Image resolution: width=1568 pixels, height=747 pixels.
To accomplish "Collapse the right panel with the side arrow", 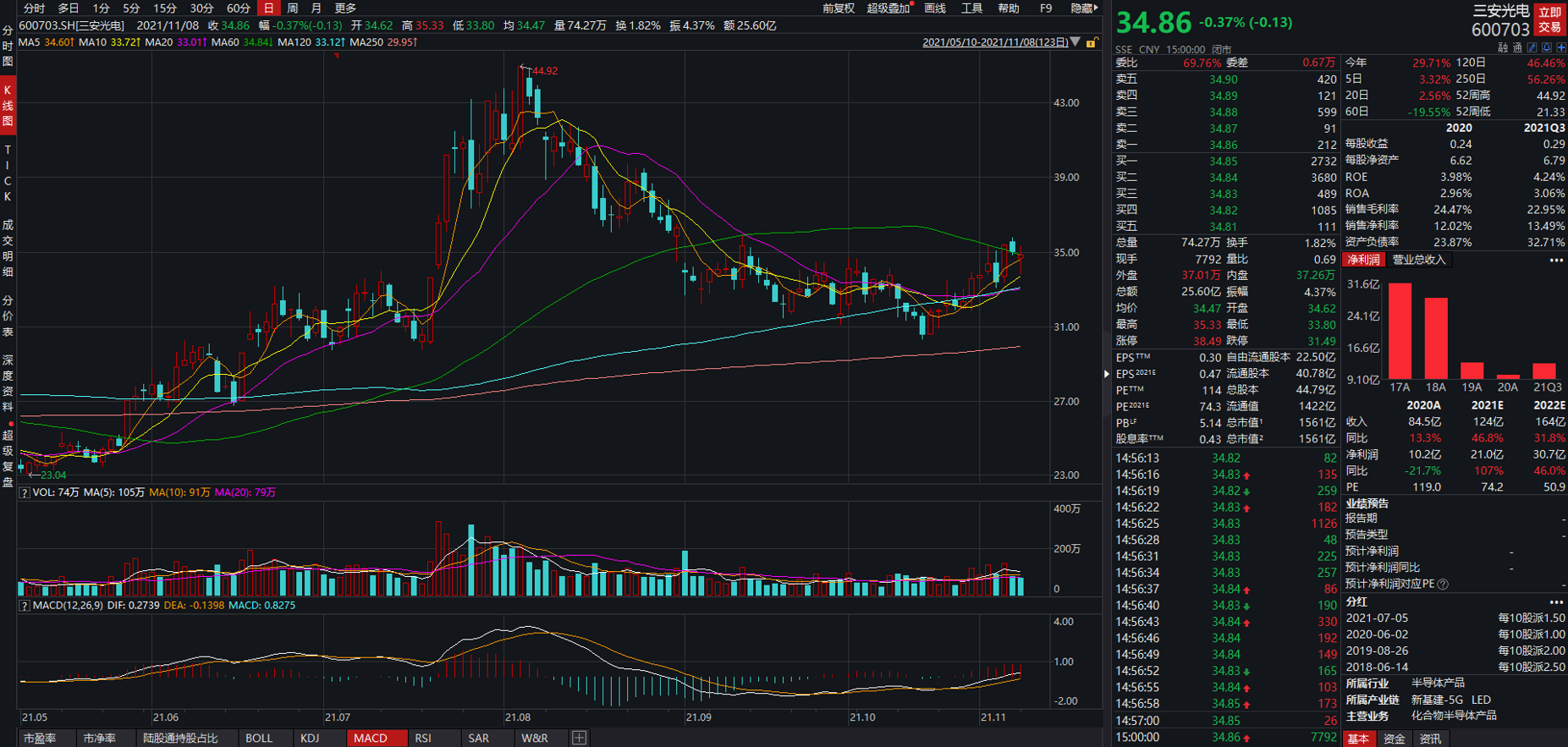I will coord(1106,373).
